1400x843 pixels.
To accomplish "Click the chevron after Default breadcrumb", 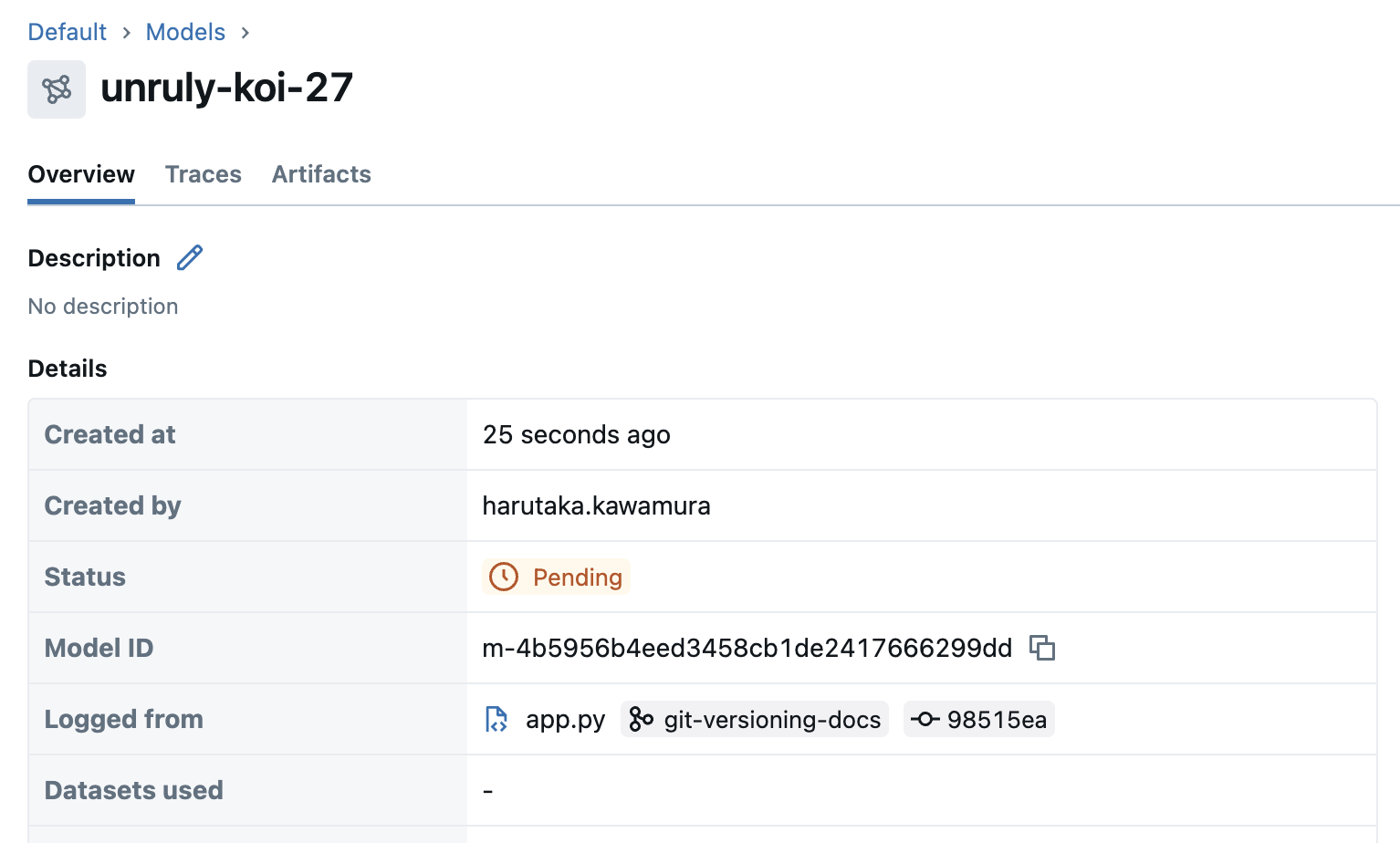I will pos(126,33).
